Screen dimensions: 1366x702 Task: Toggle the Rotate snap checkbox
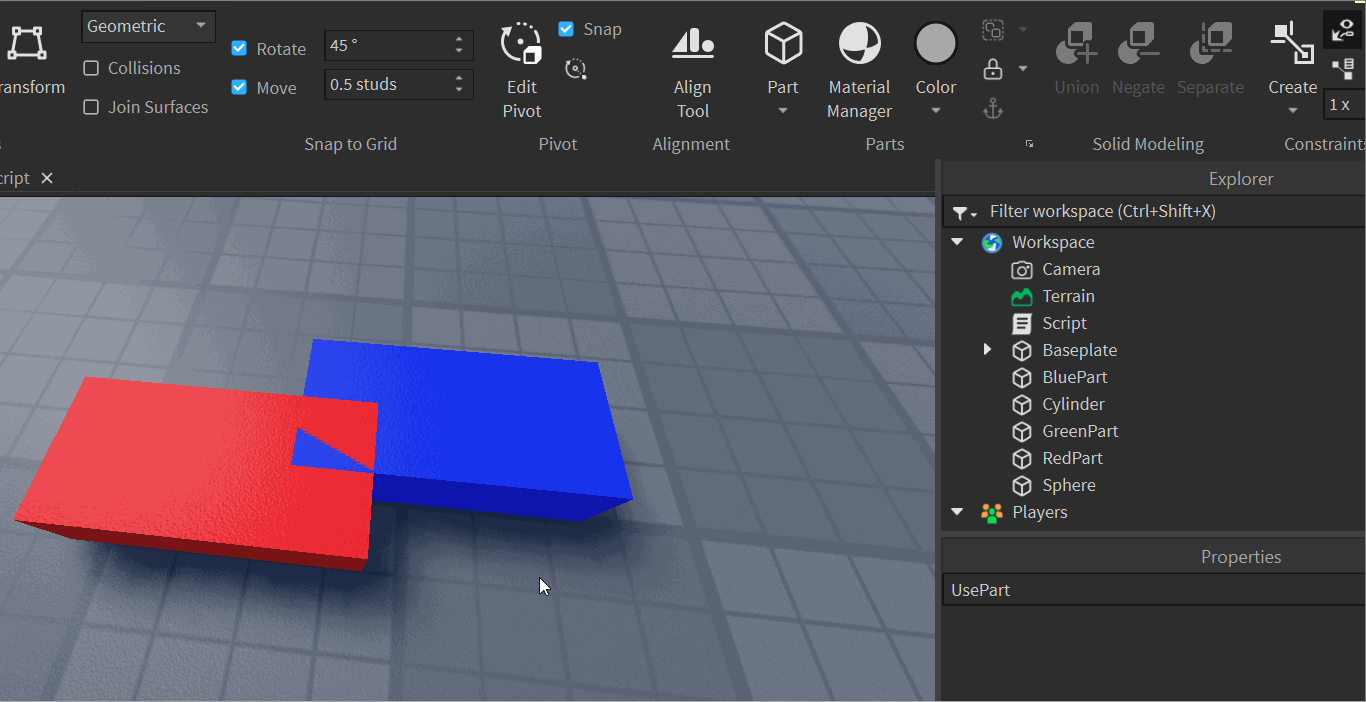click(x=239, y=48)
